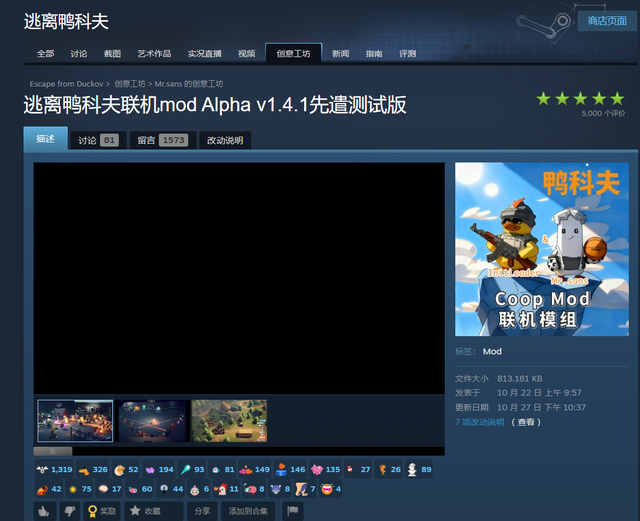Click the thumbs down rating icon
Viewport: 640px width, 521px height.
[70, 511]
